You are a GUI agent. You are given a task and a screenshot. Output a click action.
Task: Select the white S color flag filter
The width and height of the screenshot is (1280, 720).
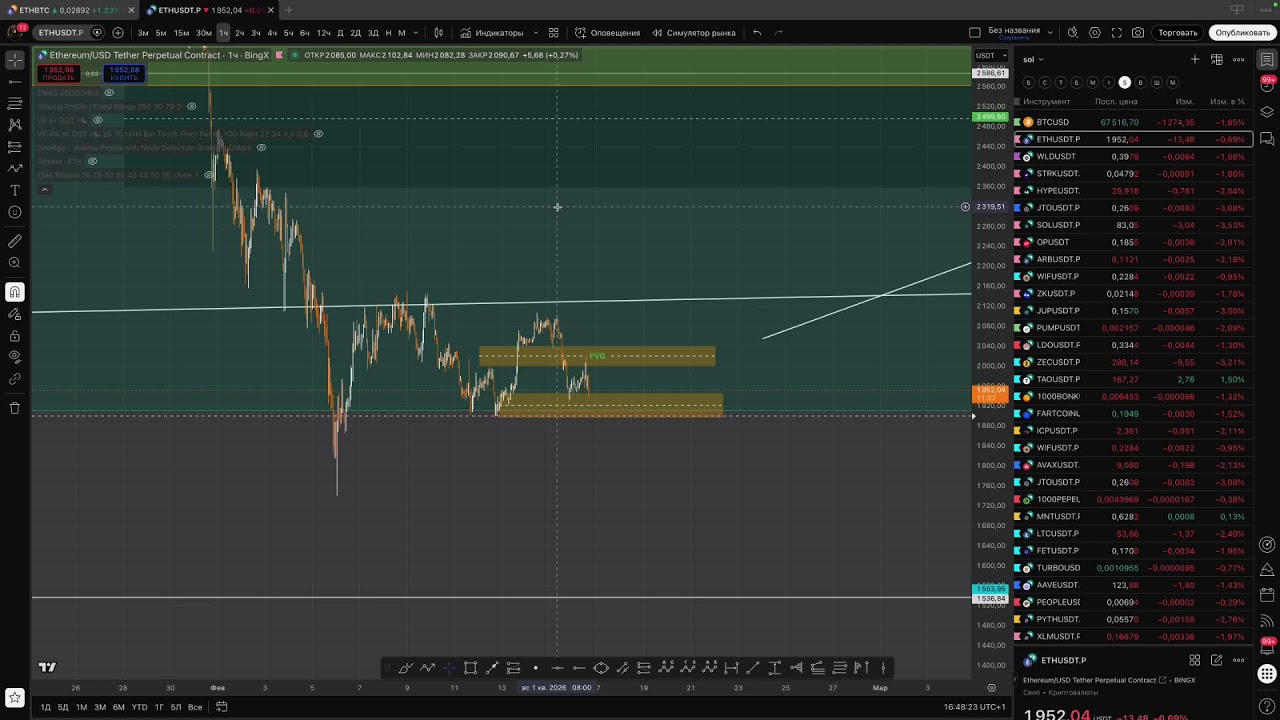coord(1124,82)
